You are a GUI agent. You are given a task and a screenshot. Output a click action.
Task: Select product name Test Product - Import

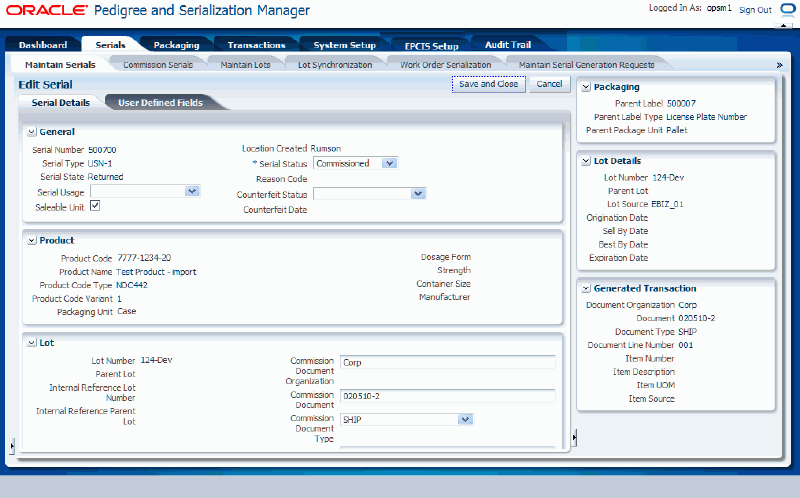pyautogui.click(x=156, y=272)
